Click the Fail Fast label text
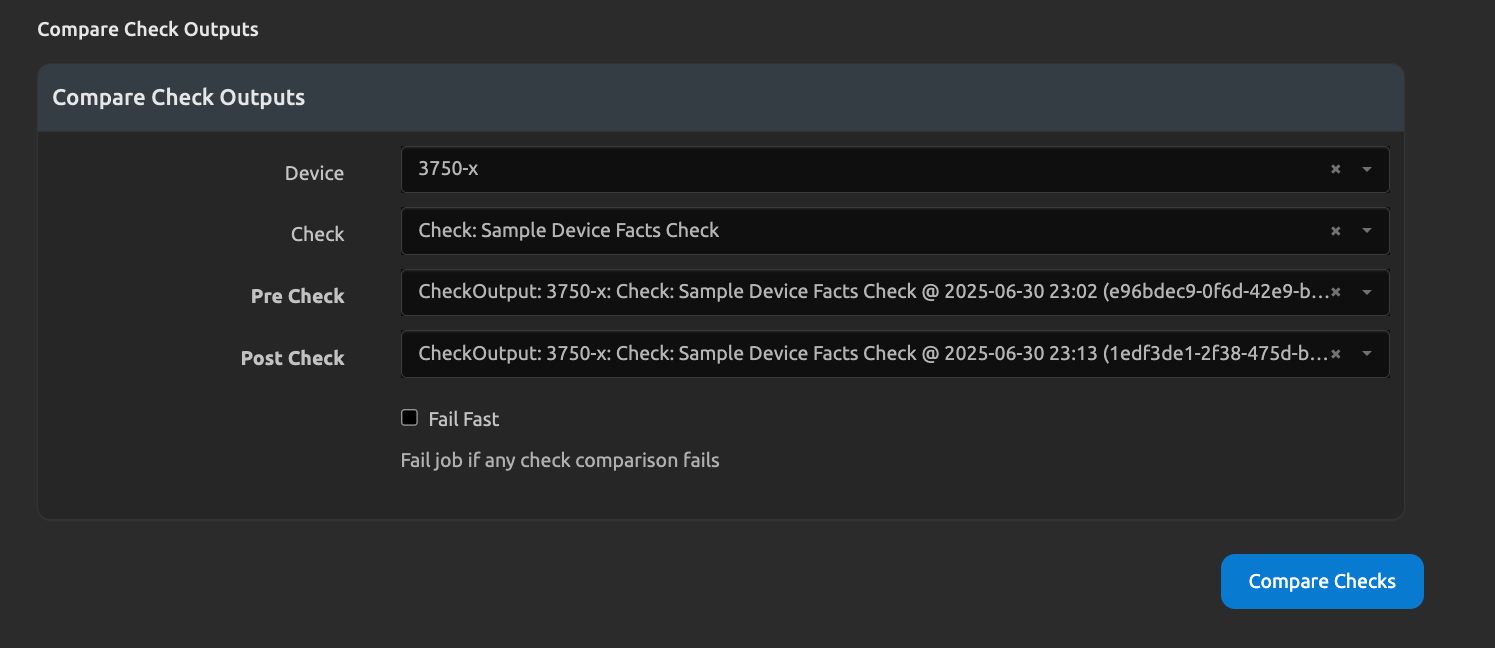Viewport: 1495px width, 648px height. [463, 420]
